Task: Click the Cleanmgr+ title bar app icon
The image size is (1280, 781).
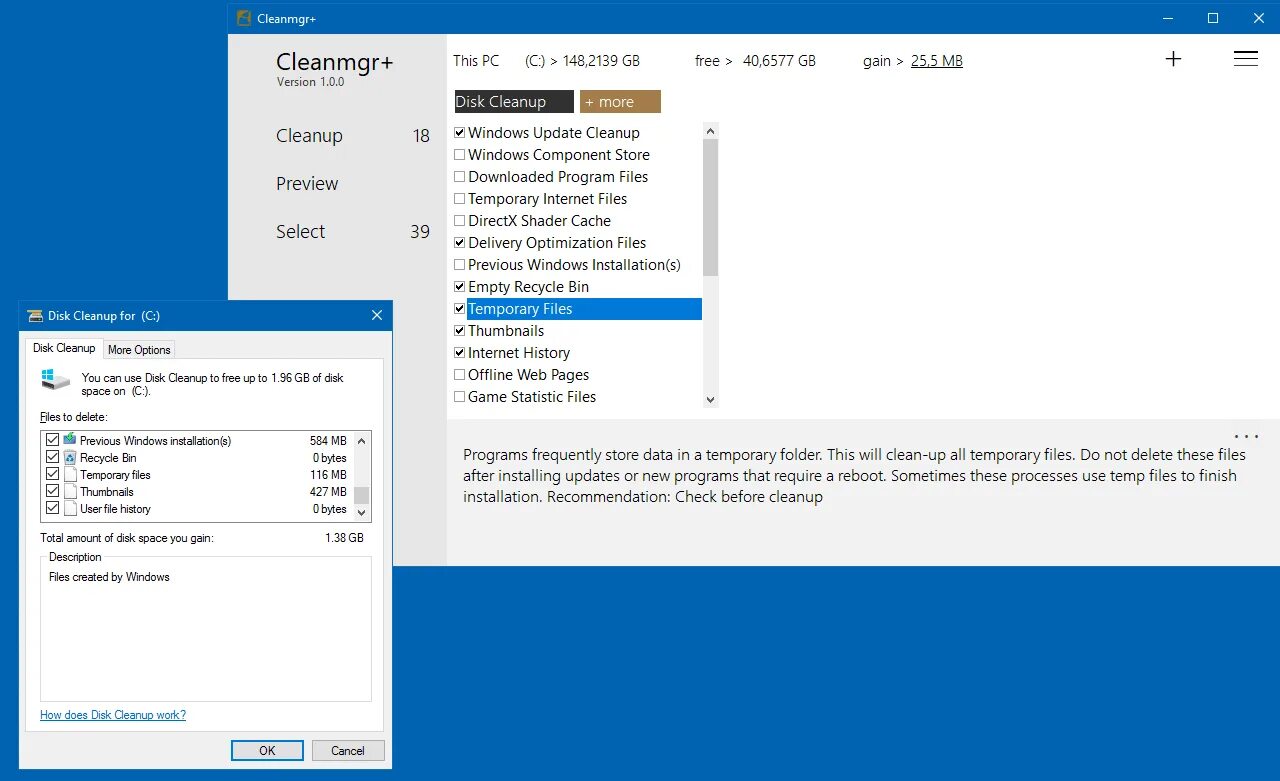Action: pos(243,18)
